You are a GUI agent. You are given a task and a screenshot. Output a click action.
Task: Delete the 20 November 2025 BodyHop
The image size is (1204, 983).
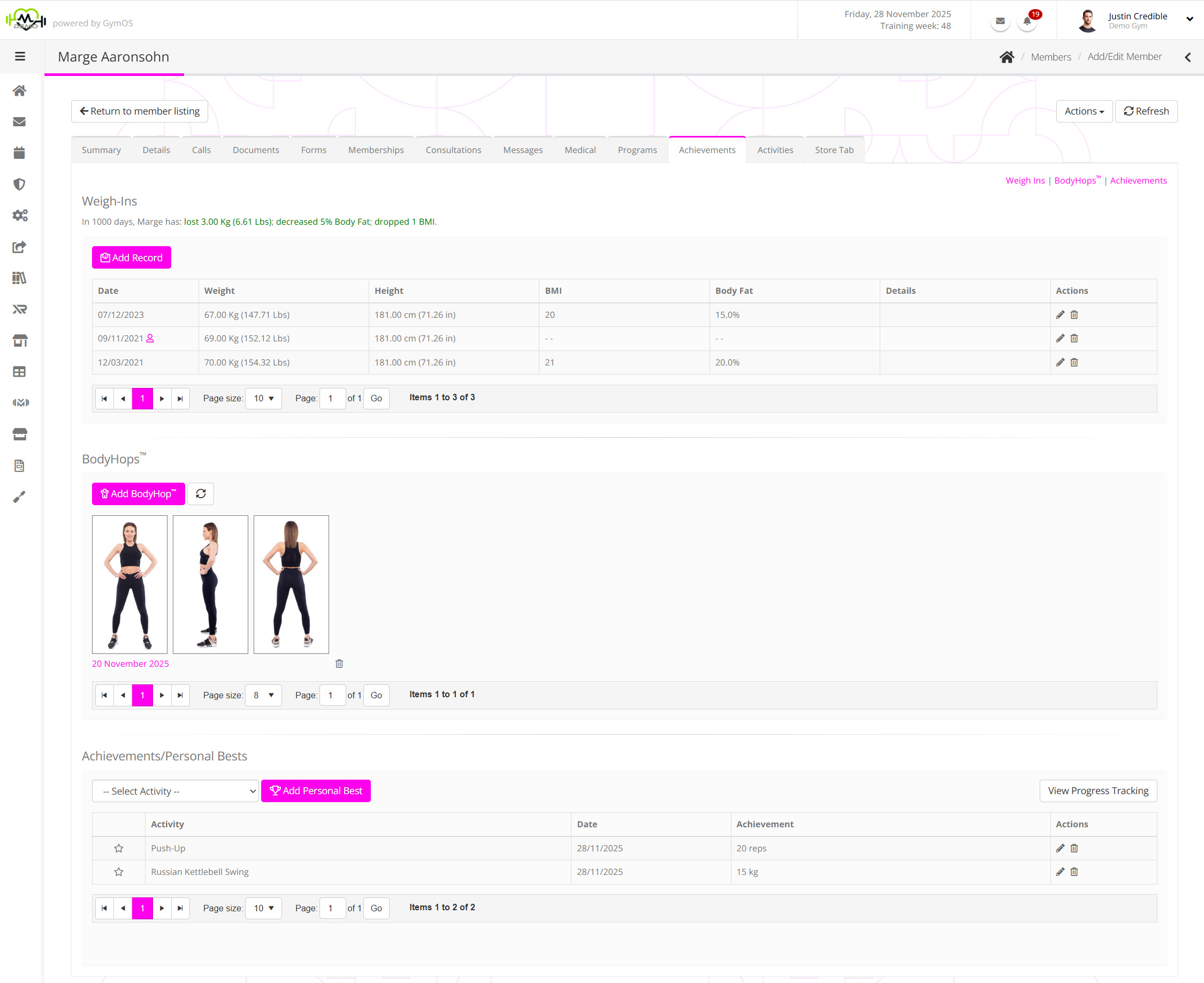[x=339, y=664]
